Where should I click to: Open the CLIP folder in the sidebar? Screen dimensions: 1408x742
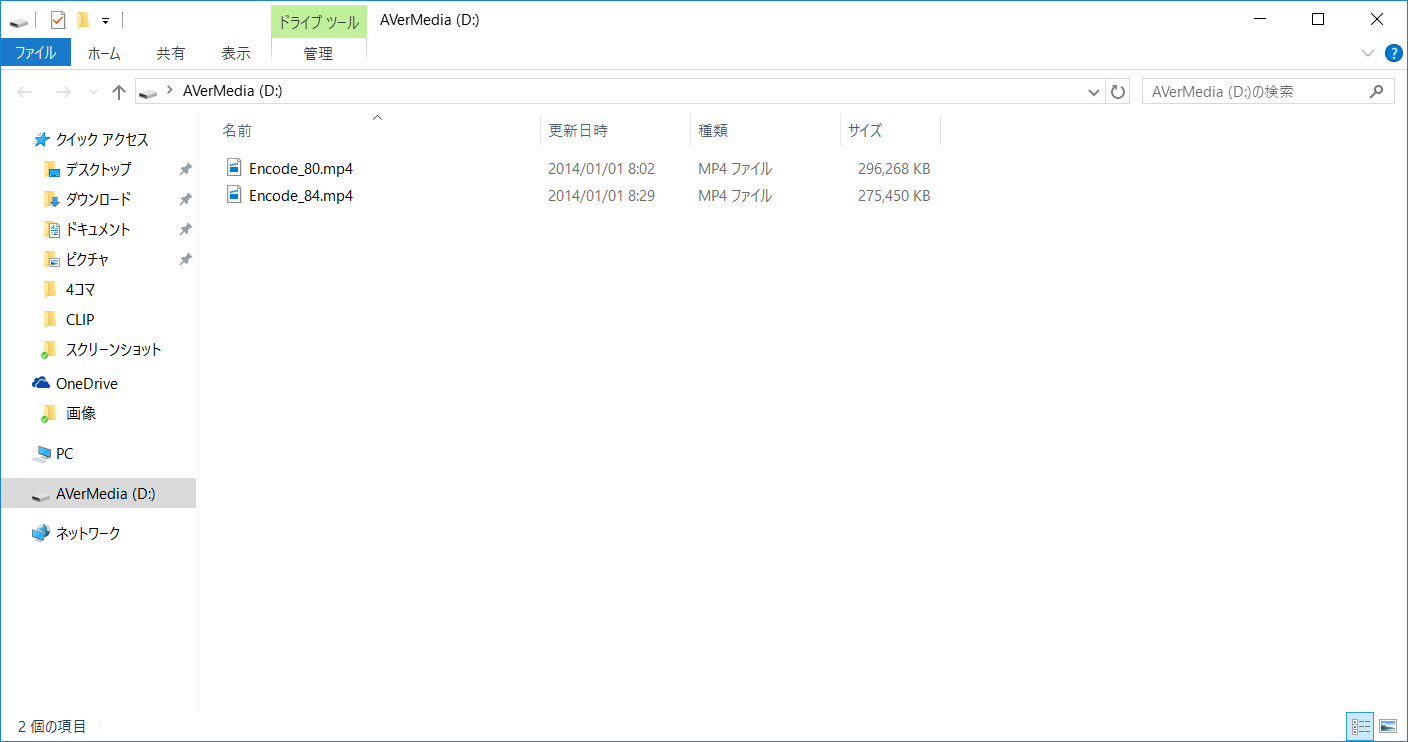pyautogui.click(x=80, y=319)
